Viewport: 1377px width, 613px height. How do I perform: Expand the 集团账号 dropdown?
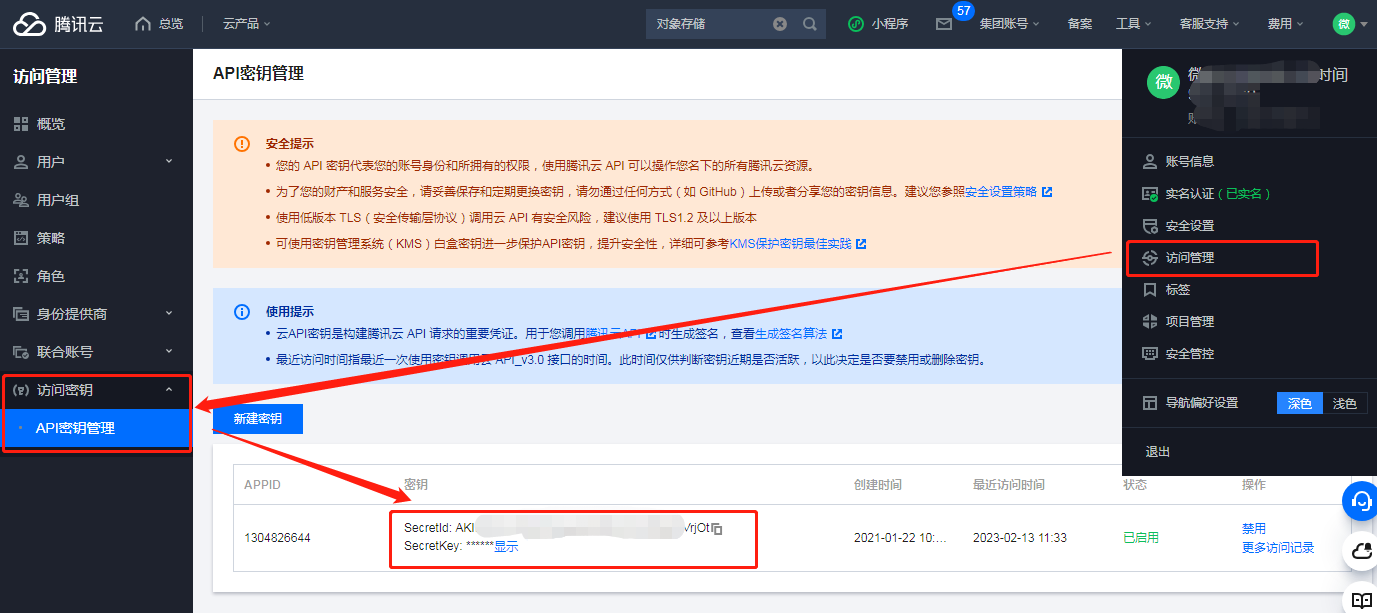[1010, 24]
